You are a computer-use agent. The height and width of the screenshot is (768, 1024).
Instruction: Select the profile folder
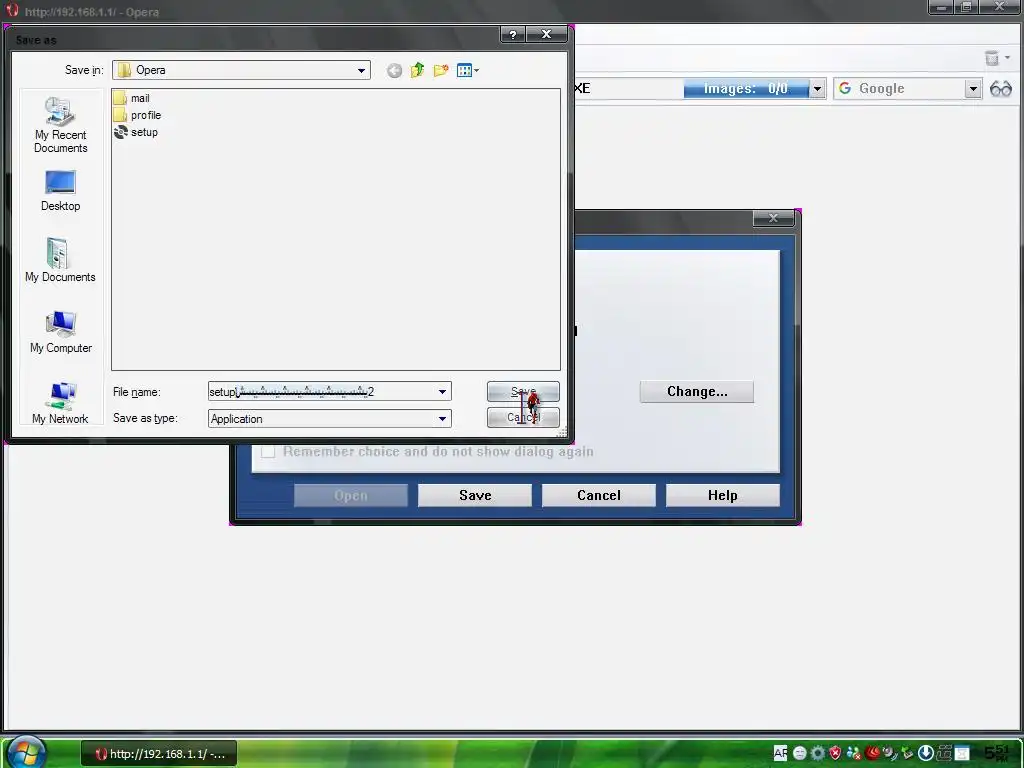(137, 115)
